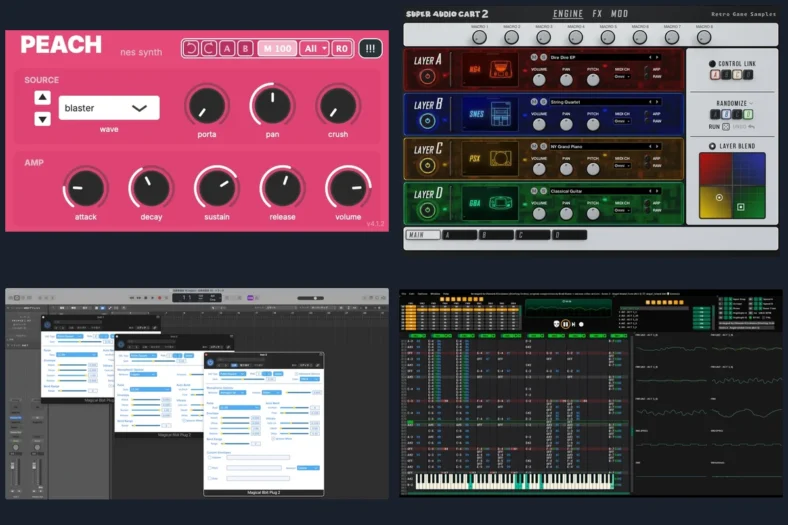Image resolution: width=788 pixels, height=525 pixels.
Task: Mute Layer A with the M button
Action: tap(534, 57)
